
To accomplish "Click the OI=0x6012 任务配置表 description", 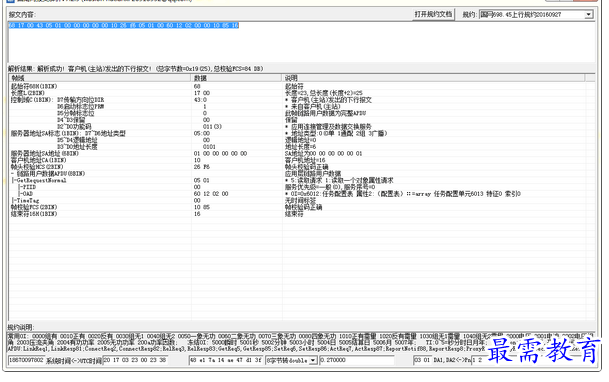I will click(x=403, y=194).
